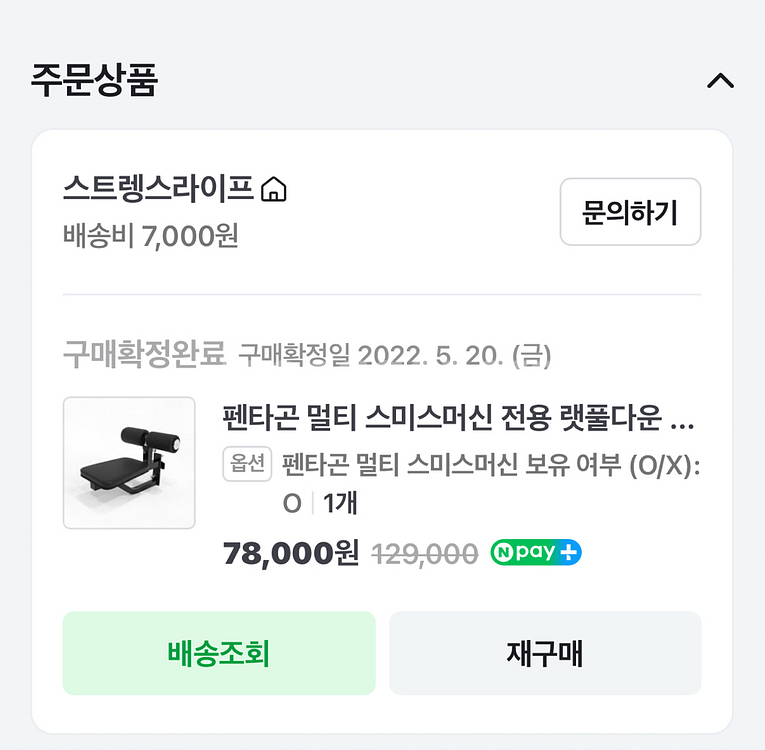Click the store home icon beside 스트렝스라이프
The width and height of the screenshot is (765, 750).
click(x=273, y=189)
